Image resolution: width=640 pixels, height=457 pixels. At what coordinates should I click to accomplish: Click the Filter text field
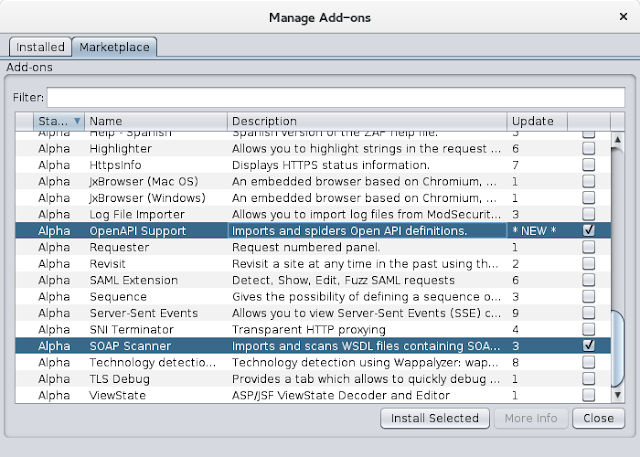coord(334,97)
